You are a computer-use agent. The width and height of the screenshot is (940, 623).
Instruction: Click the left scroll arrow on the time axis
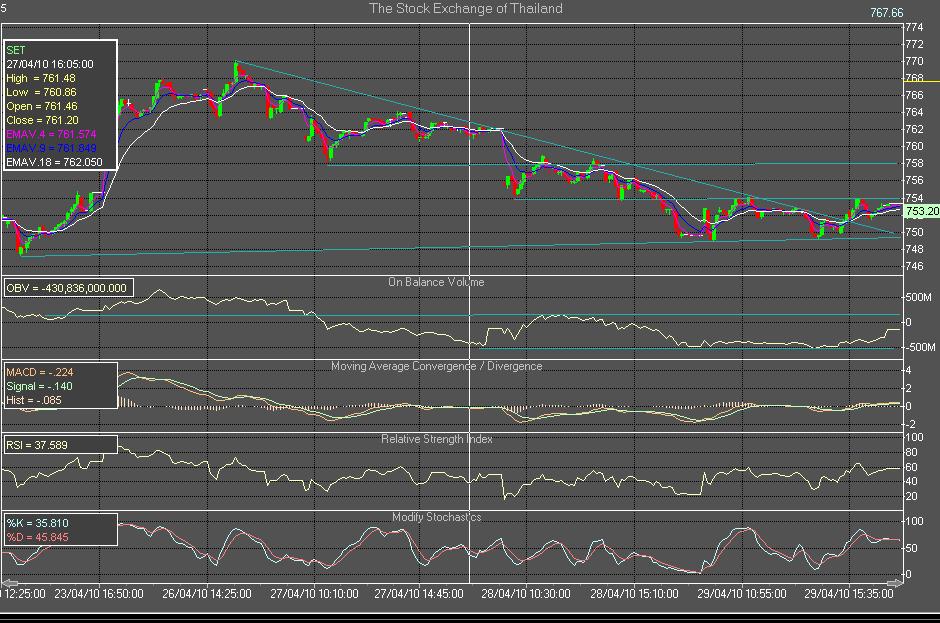[x=10, y=583]
